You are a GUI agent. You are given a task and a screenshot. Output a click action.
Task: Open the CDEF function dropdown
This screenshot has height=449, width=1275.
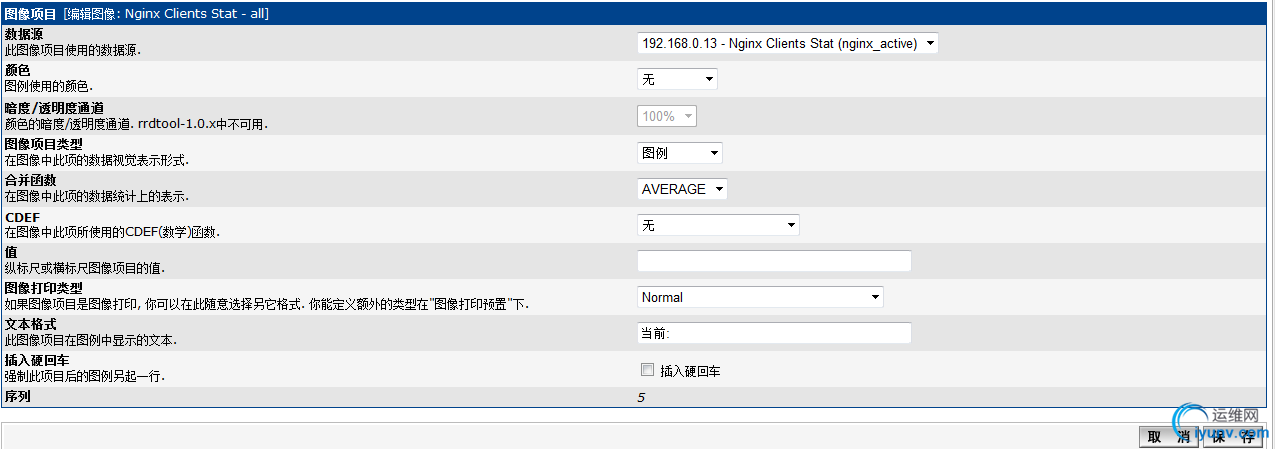pos(718,225)
